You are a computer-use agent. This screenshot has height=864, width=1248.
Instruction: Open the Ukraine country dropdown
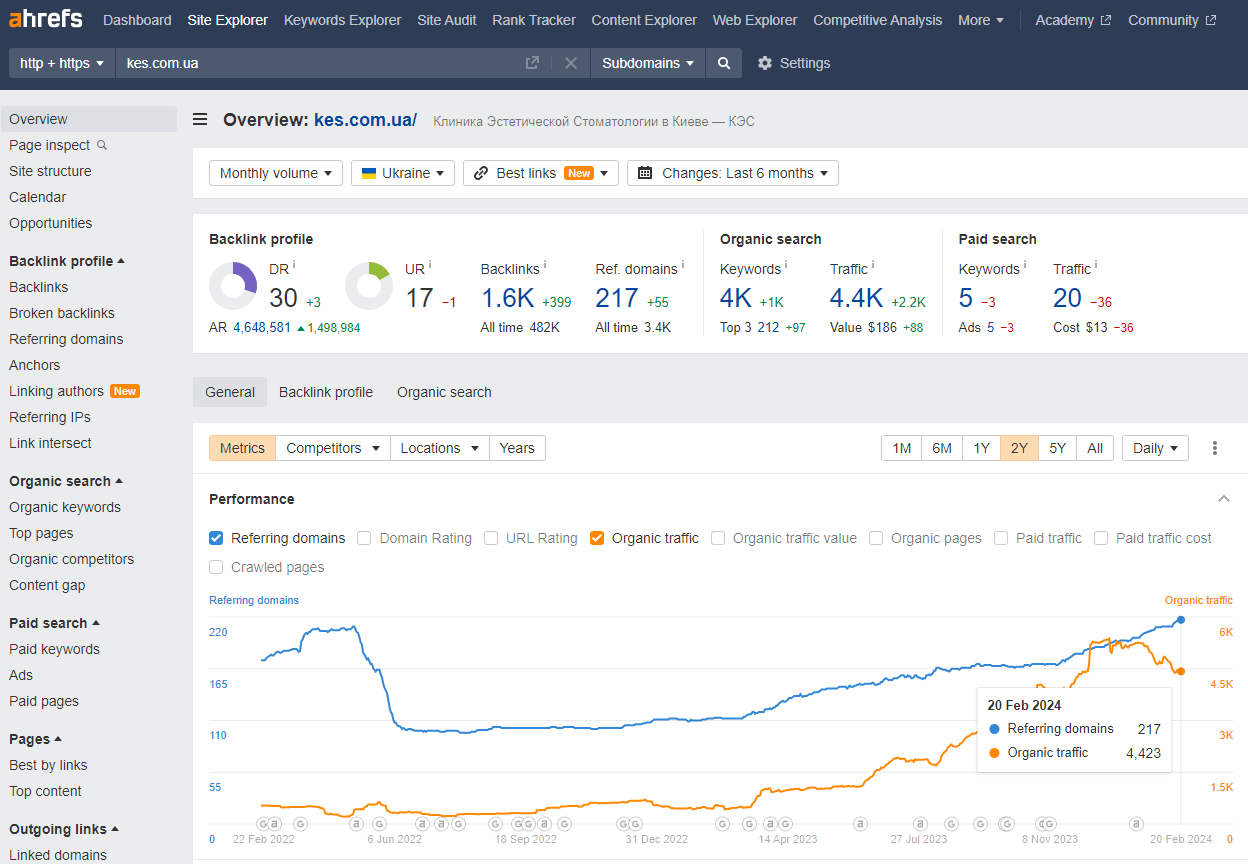tap(403, 173)
